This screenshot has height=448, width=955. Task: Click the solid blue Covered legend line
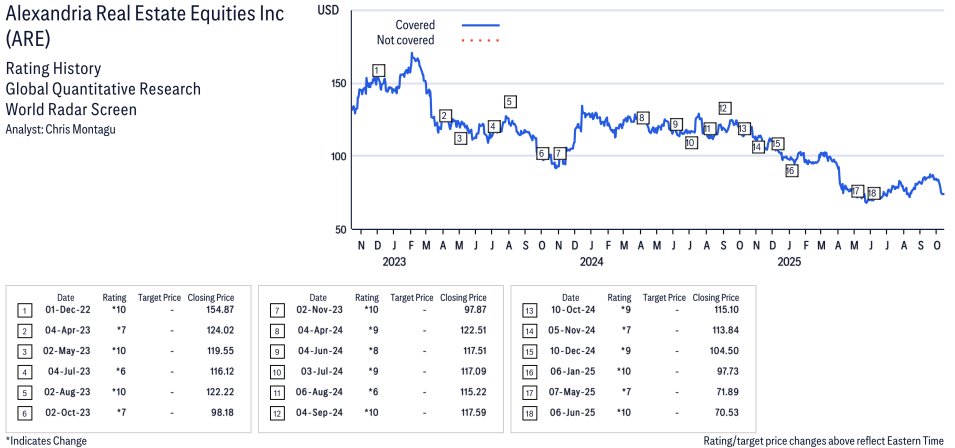pyautogui.click(x=480, y=24)
